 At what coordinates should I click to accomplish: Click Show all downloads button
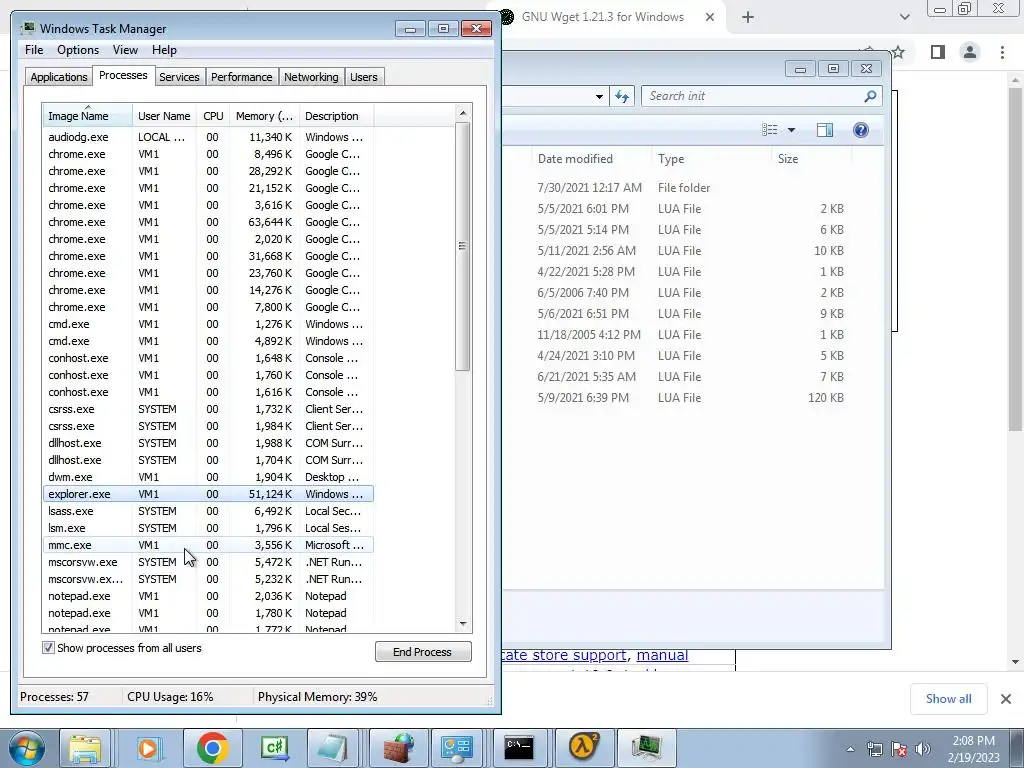point(948,699)
